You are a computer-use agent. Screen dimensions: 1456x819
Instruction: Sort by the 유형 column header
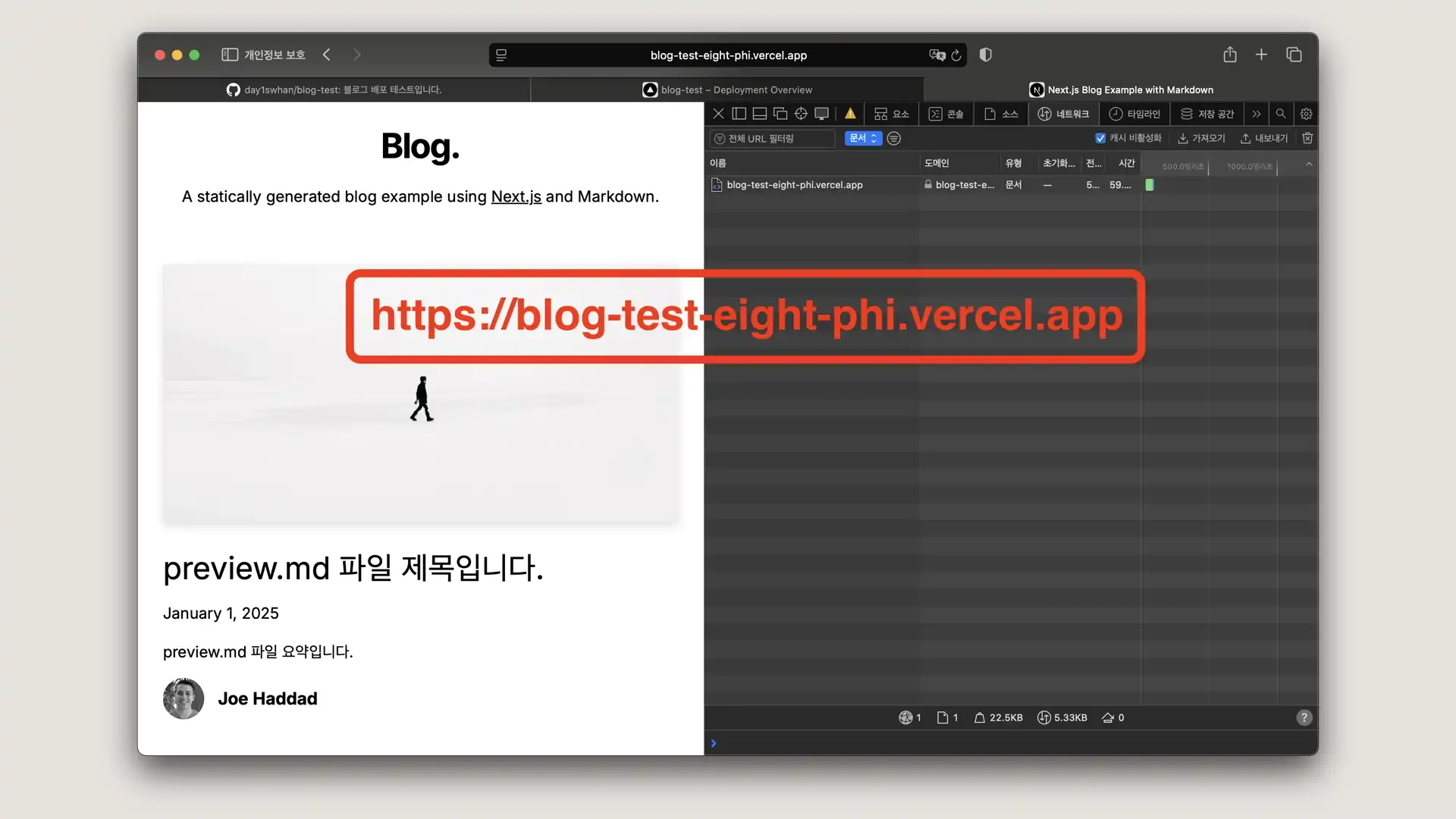pyautogui.click(x=1018, y=163)
